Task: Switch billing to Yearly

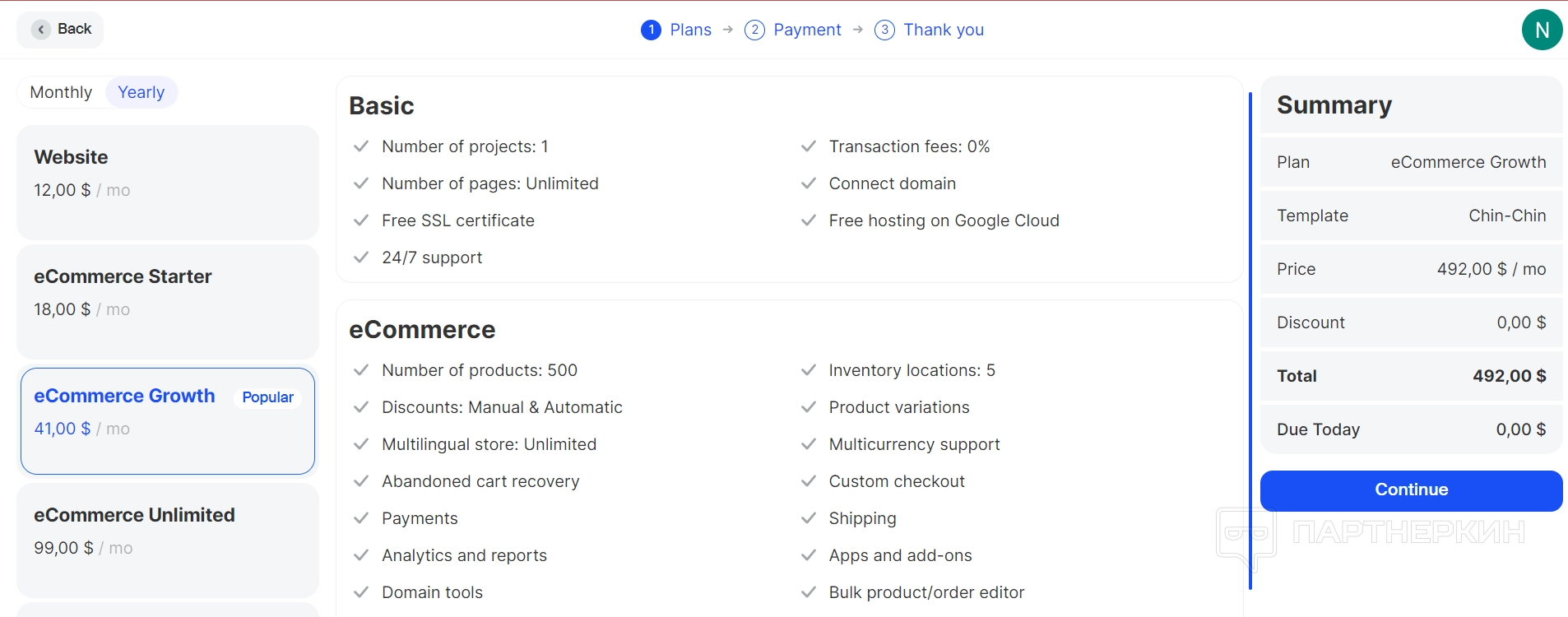Action: tap(141, 92)
